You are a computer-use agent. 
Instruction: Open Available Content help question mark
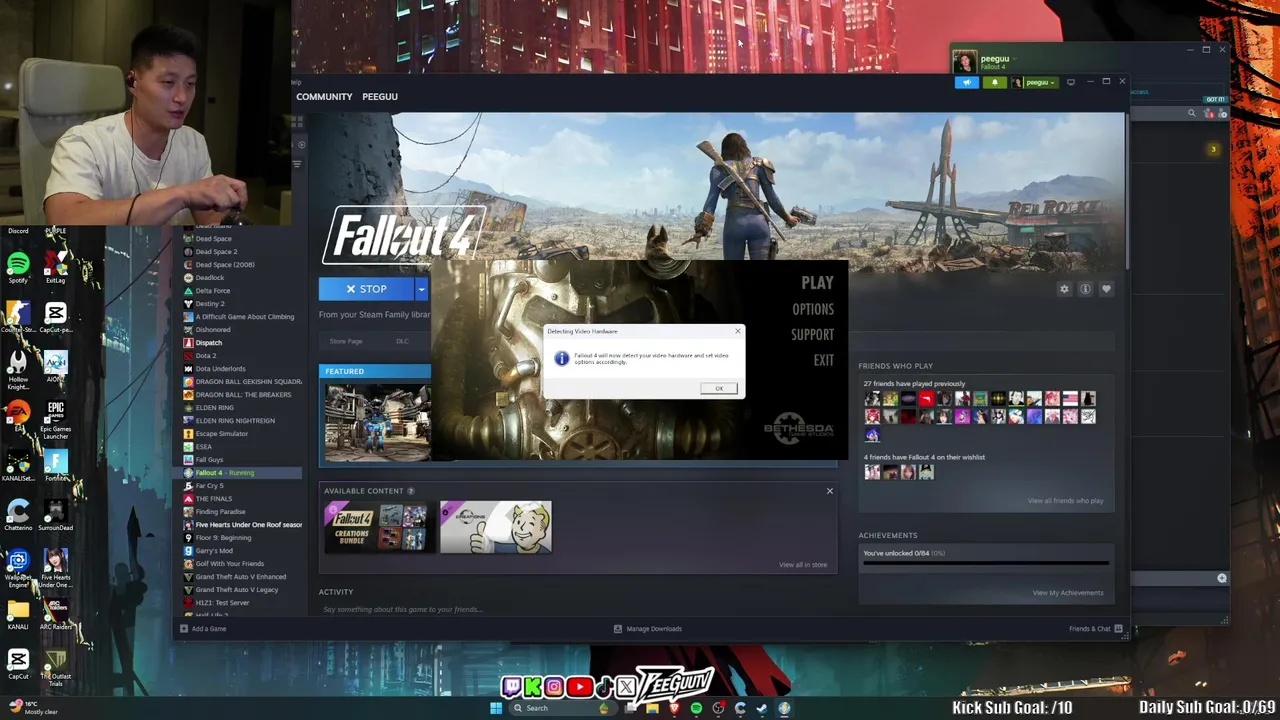point(410,491)
